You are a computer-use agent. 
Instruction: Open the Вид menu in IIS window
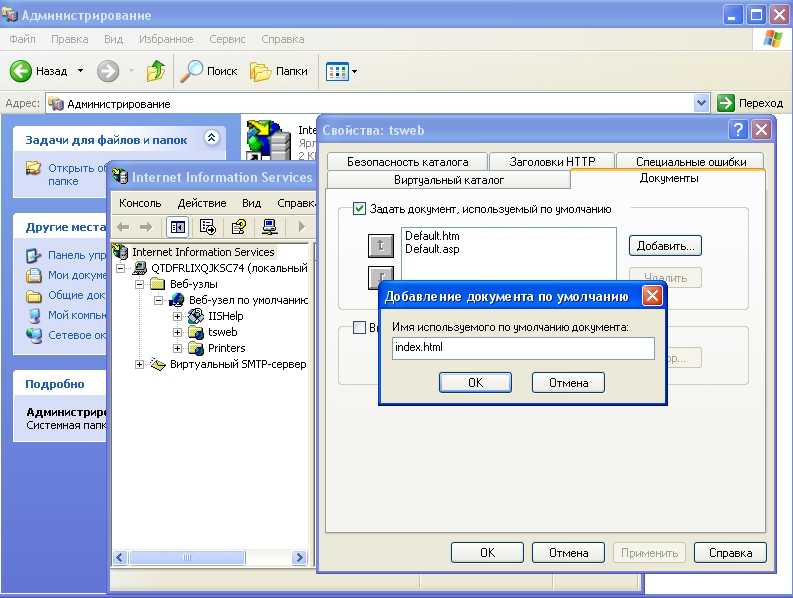pyautogui.click(x=251, y=203)
